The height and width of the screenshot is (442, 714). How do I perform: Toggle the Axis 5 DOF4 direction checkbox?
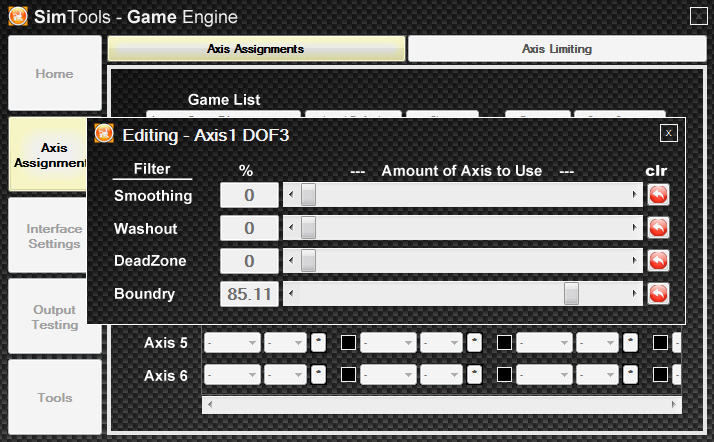pyautogui.click(x=660, y=342)
